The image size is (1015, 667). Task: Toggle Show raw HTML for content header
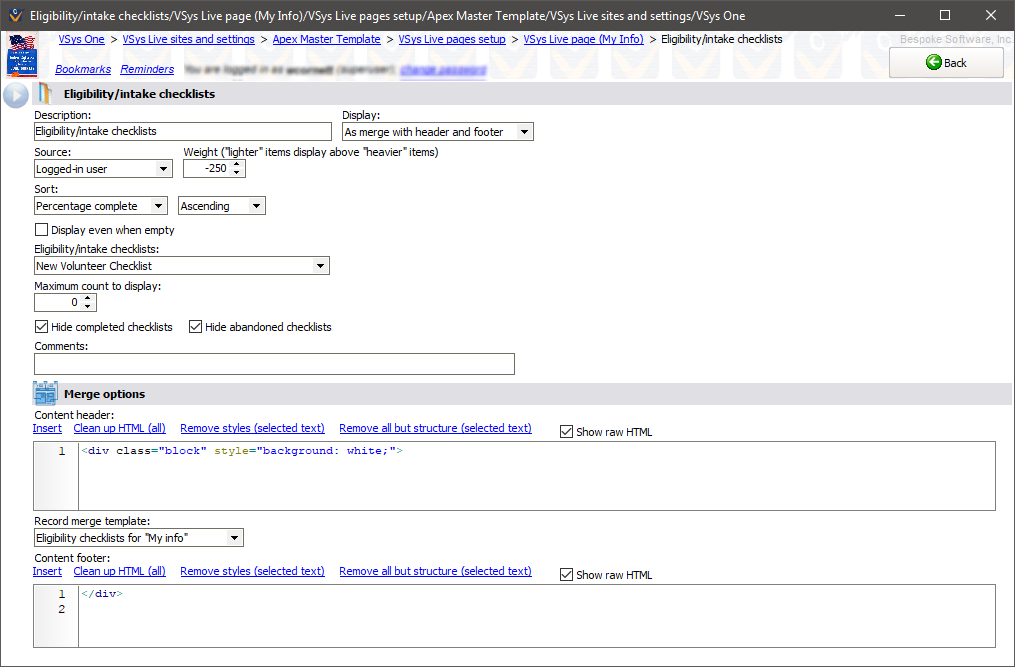point(567,432)
